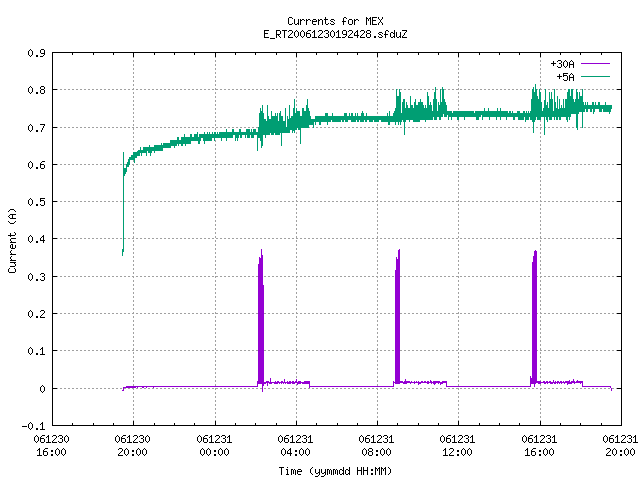Image resolution: width=640 pixels, height=480 pixels.
Task: Click the y-axis tick value 0.1
Action: (x=36, y=351)
